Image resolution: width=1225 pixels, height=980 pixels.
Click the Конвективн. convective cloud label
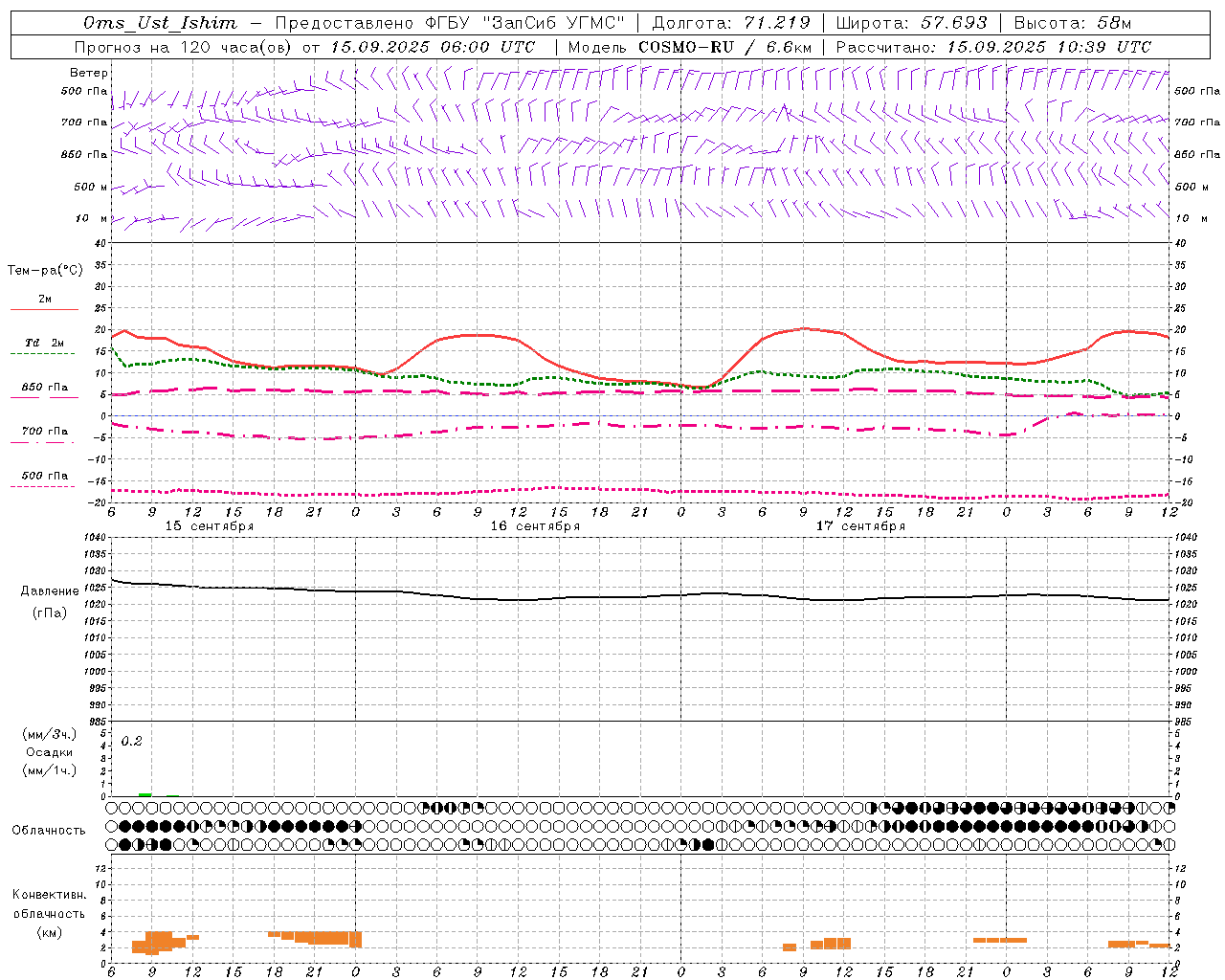click(49, 895)
